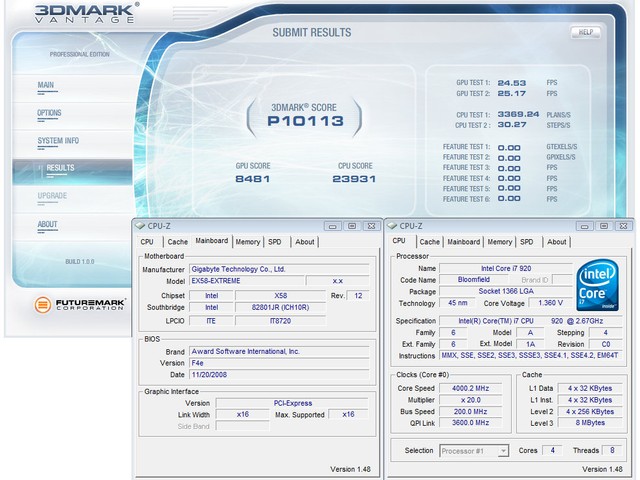
Task: Click BIOS version field F4e
Action: [x=279, y=363]
